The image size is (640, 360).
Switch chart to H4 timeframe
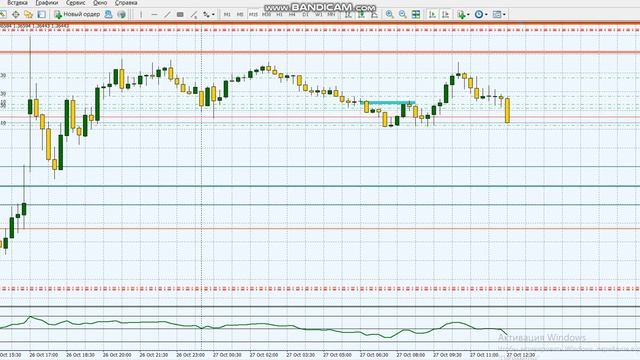tap(292, 14)
